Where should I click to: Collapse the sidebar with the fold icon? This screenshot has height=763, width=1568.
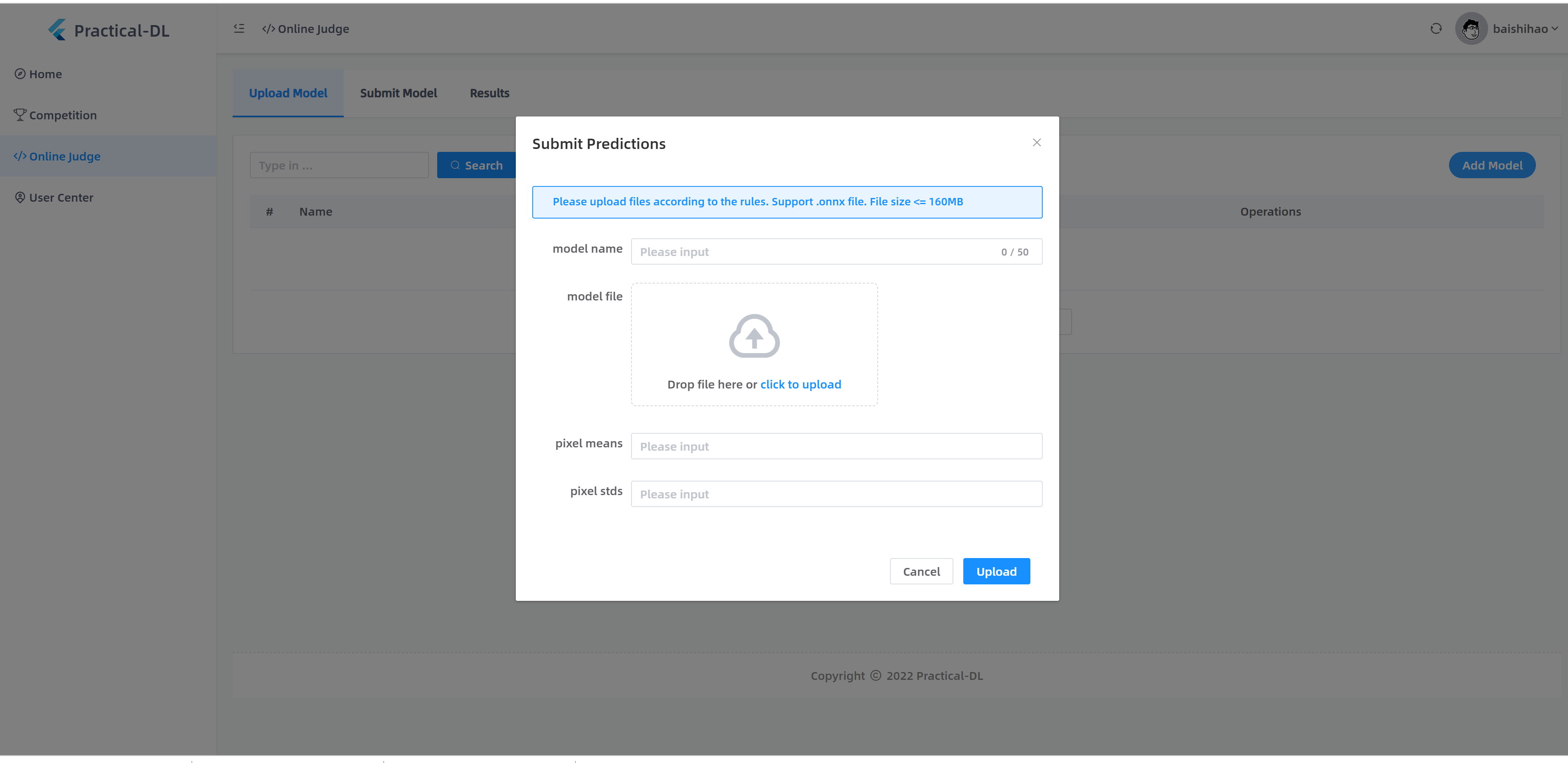click(239, 28)
